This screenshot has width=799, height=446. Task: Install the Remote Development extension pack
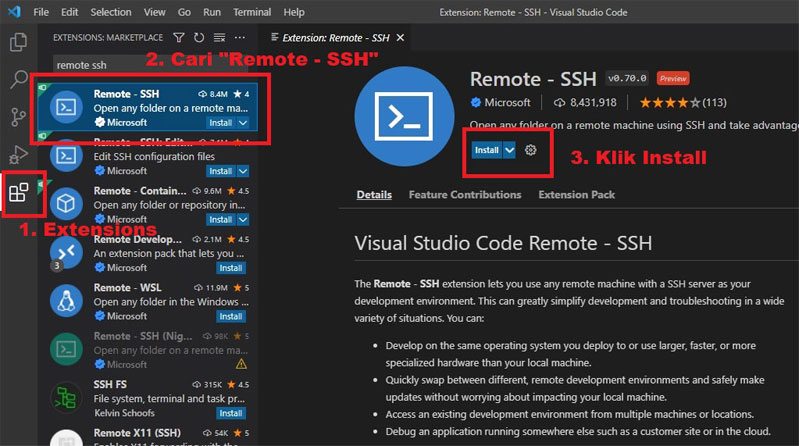pos(231,268)
